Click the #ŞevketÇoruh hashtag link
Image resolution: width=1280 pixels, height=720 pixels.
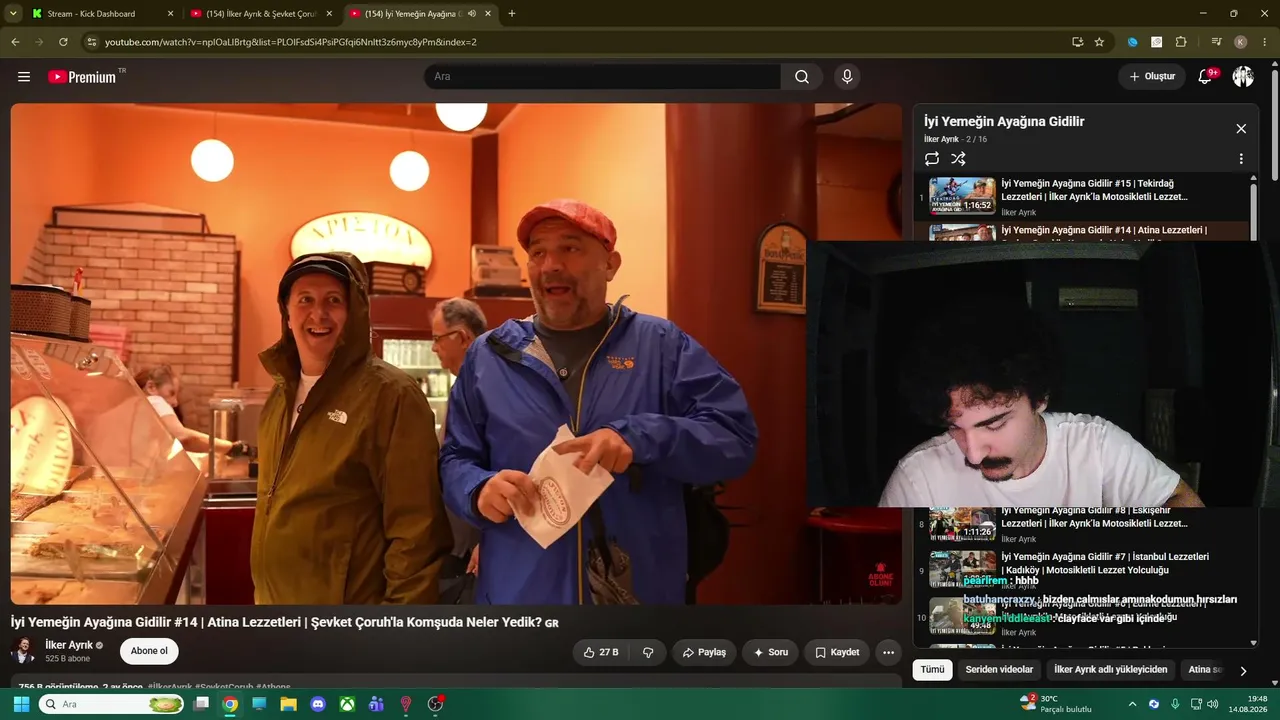tap(224, 687)
